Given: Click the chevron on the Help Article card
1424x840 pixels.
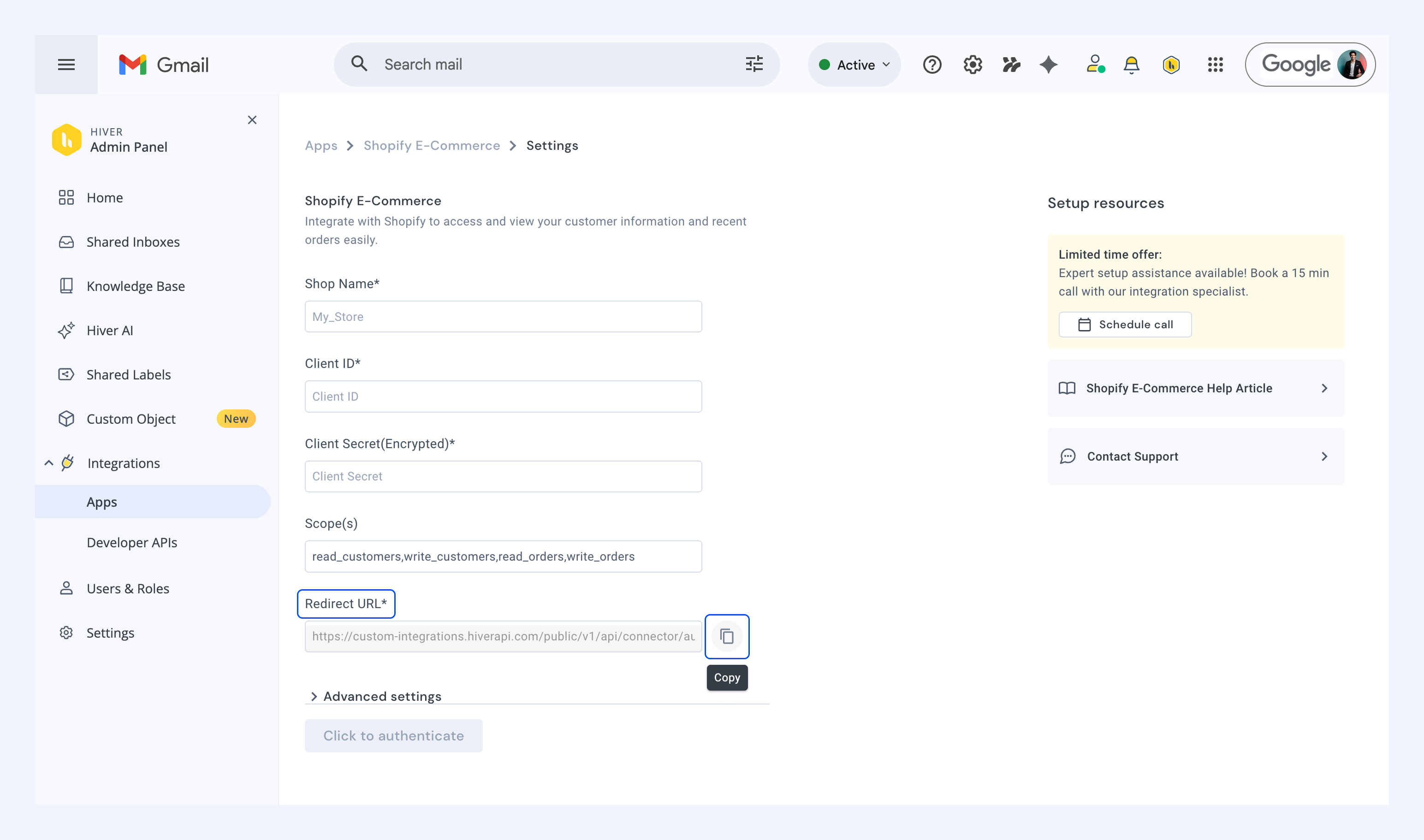Looking at the screenshot, I should click(x=1324, y=388).
